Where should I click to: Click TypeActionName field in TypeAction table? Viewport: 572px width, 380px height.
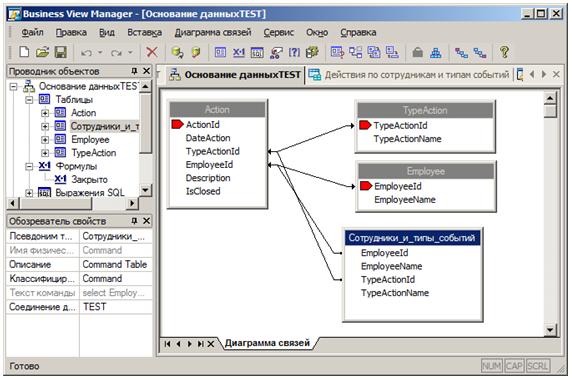(x=407, y=139)
